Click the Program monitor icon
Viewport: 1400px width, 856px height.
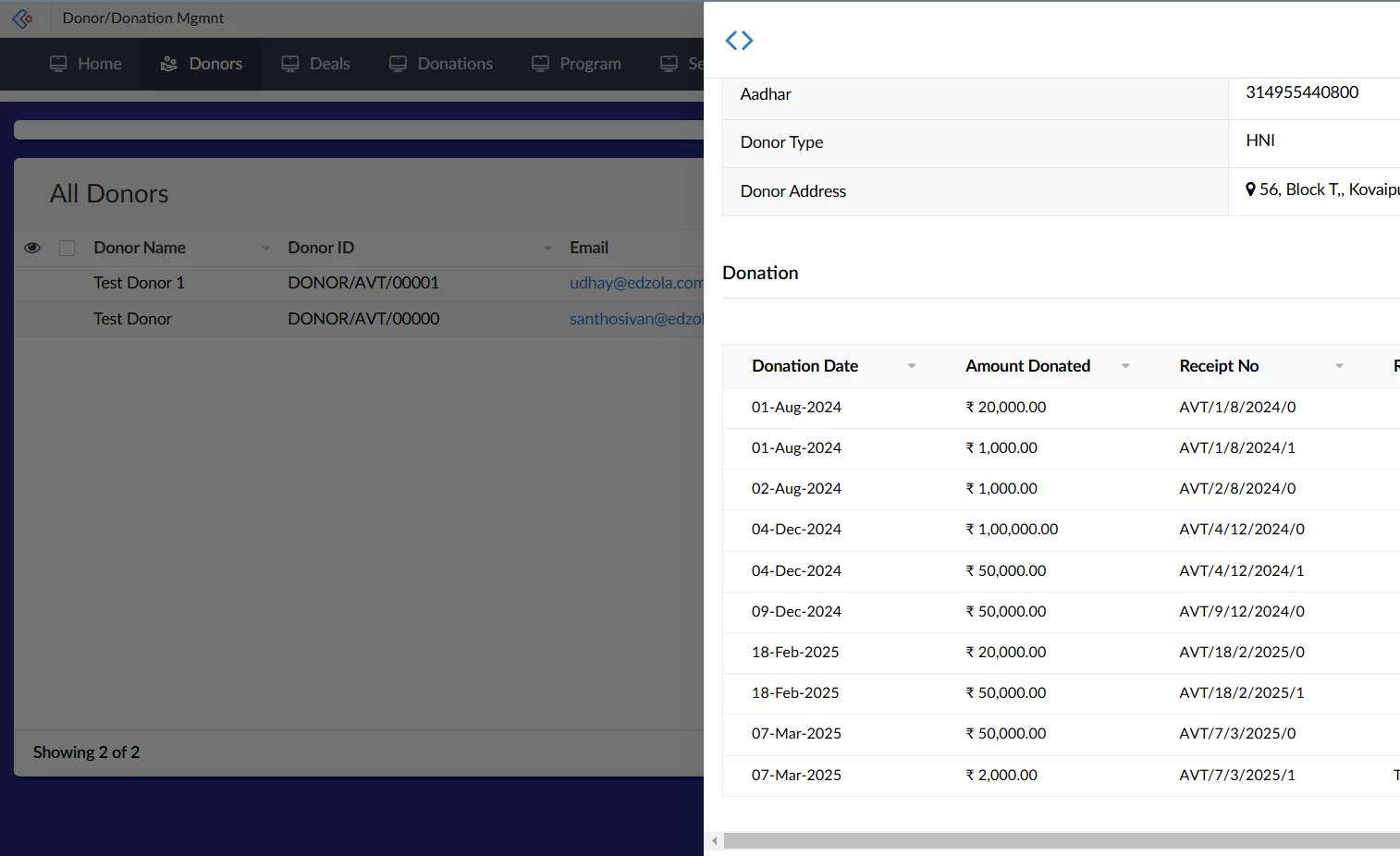click(x=540, y=64)
